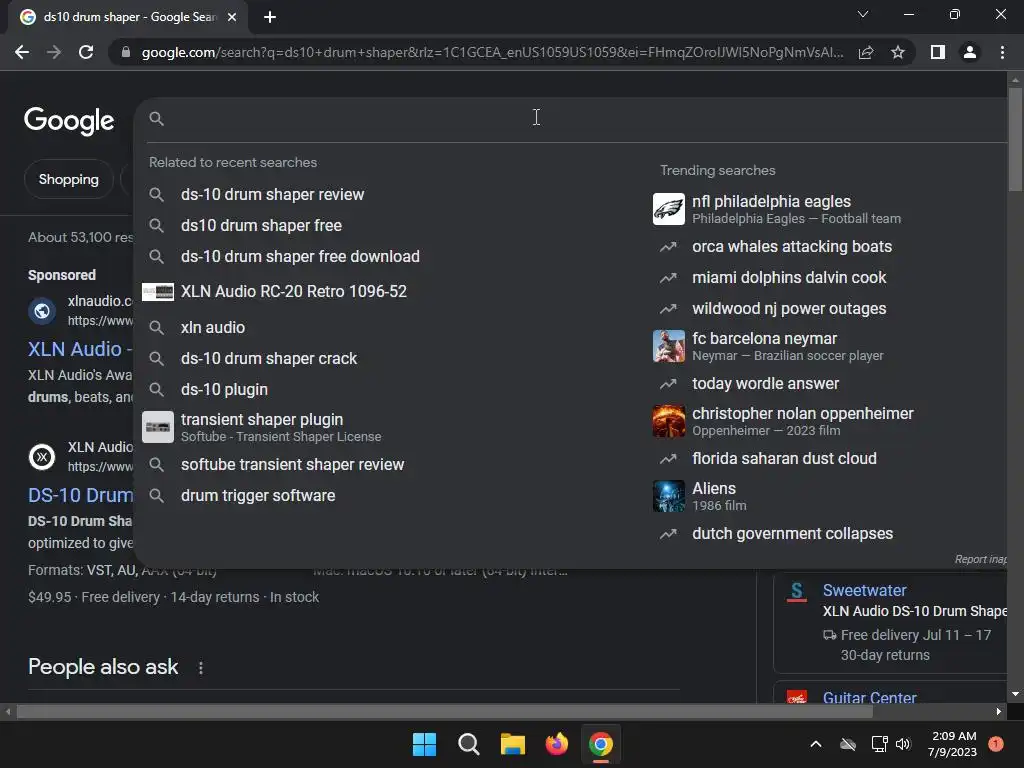Open trending Aliens 1986 film
The image size is (1024, 768).
click(x=719, y=496)
